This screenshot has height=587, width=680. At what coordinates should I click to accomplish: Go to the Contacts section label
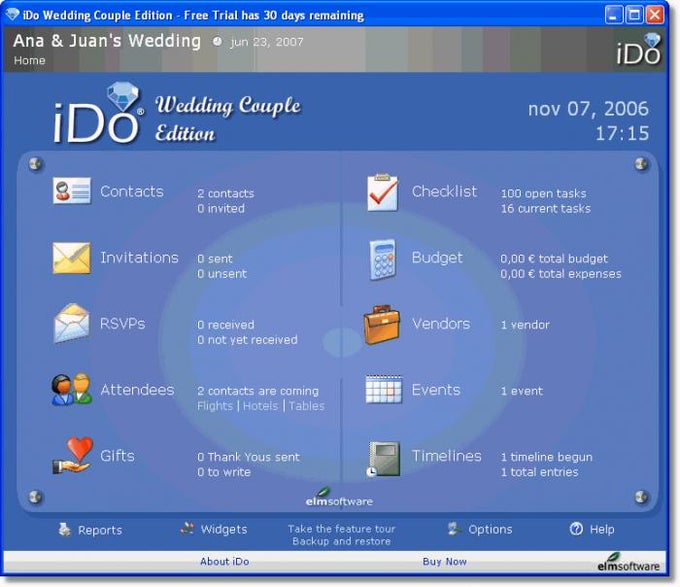click(x=132, y=191)
